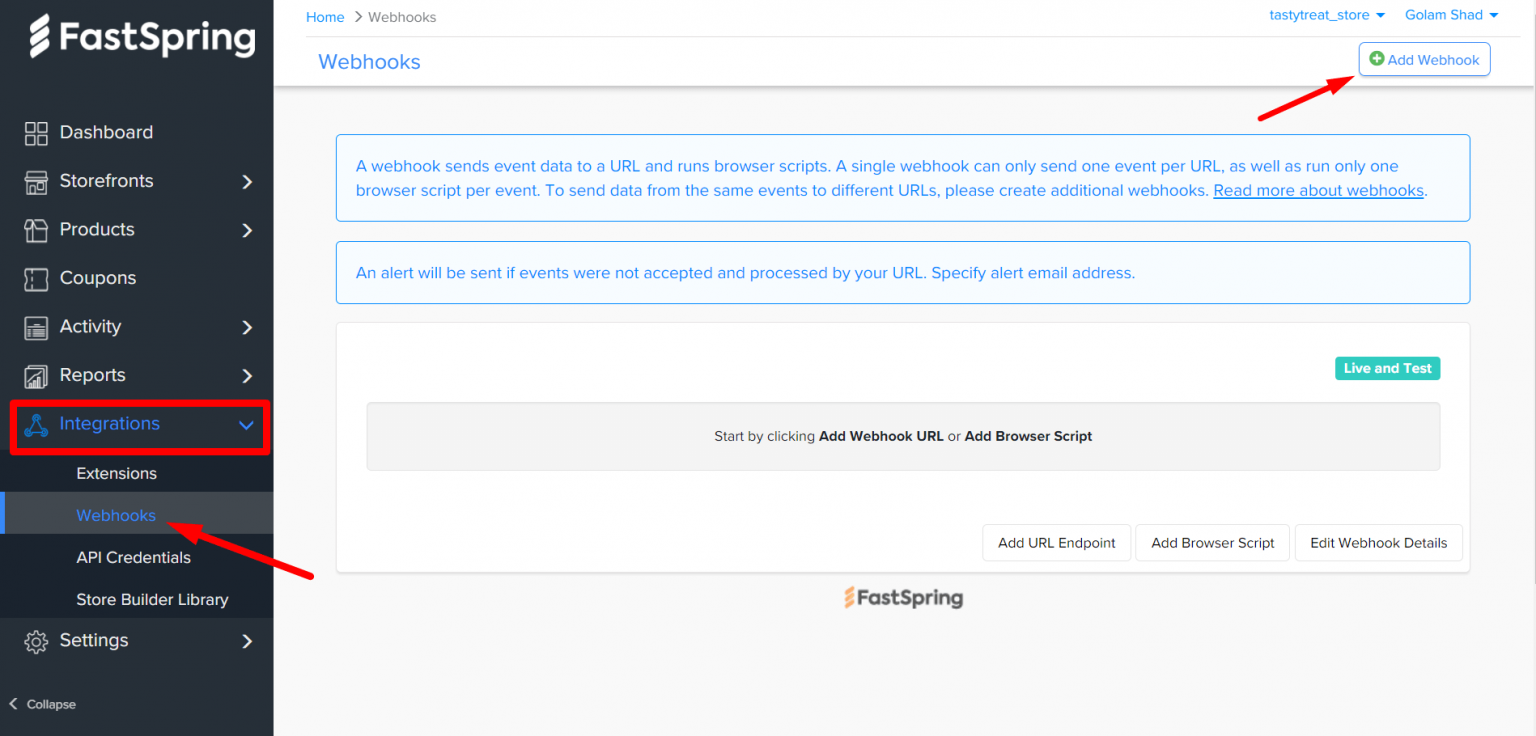This screenshot has width=1536, height=736.
Task: Open the Read more about webhooks link
Action: coord(1317,190)
